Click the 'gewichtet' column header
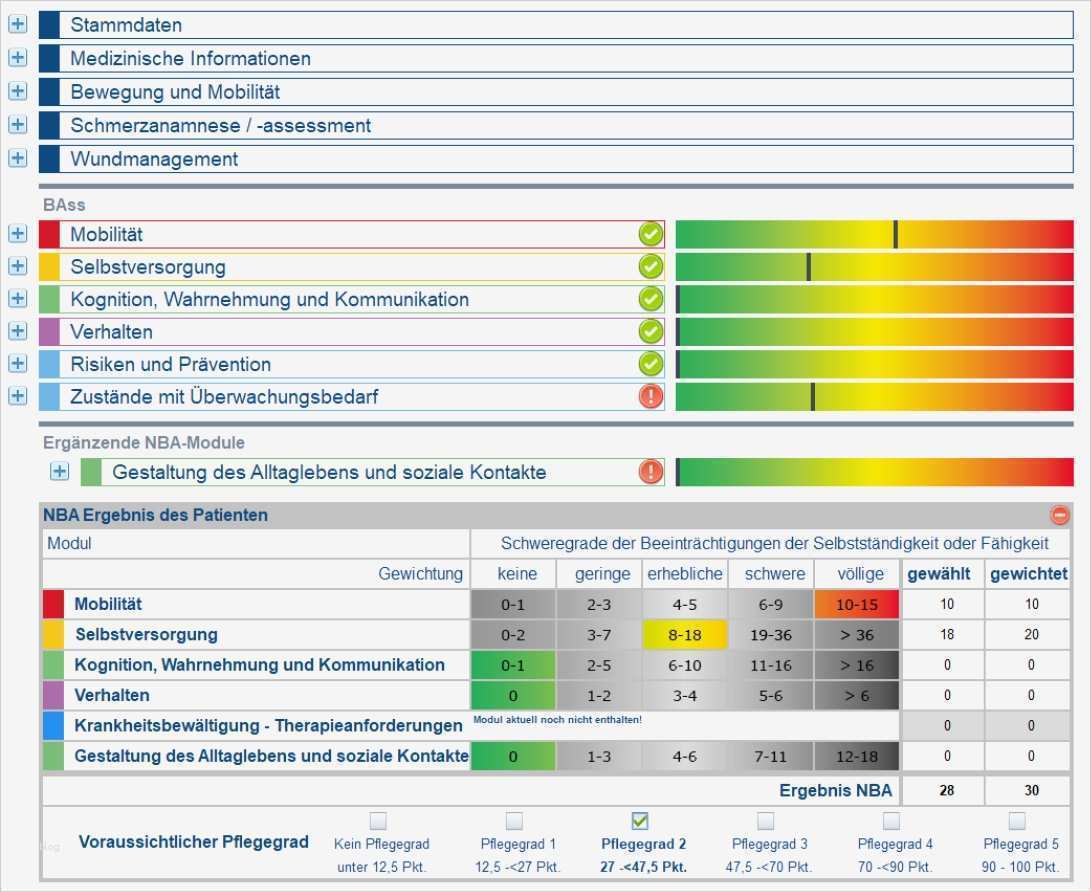 (x=1028, y=574)
